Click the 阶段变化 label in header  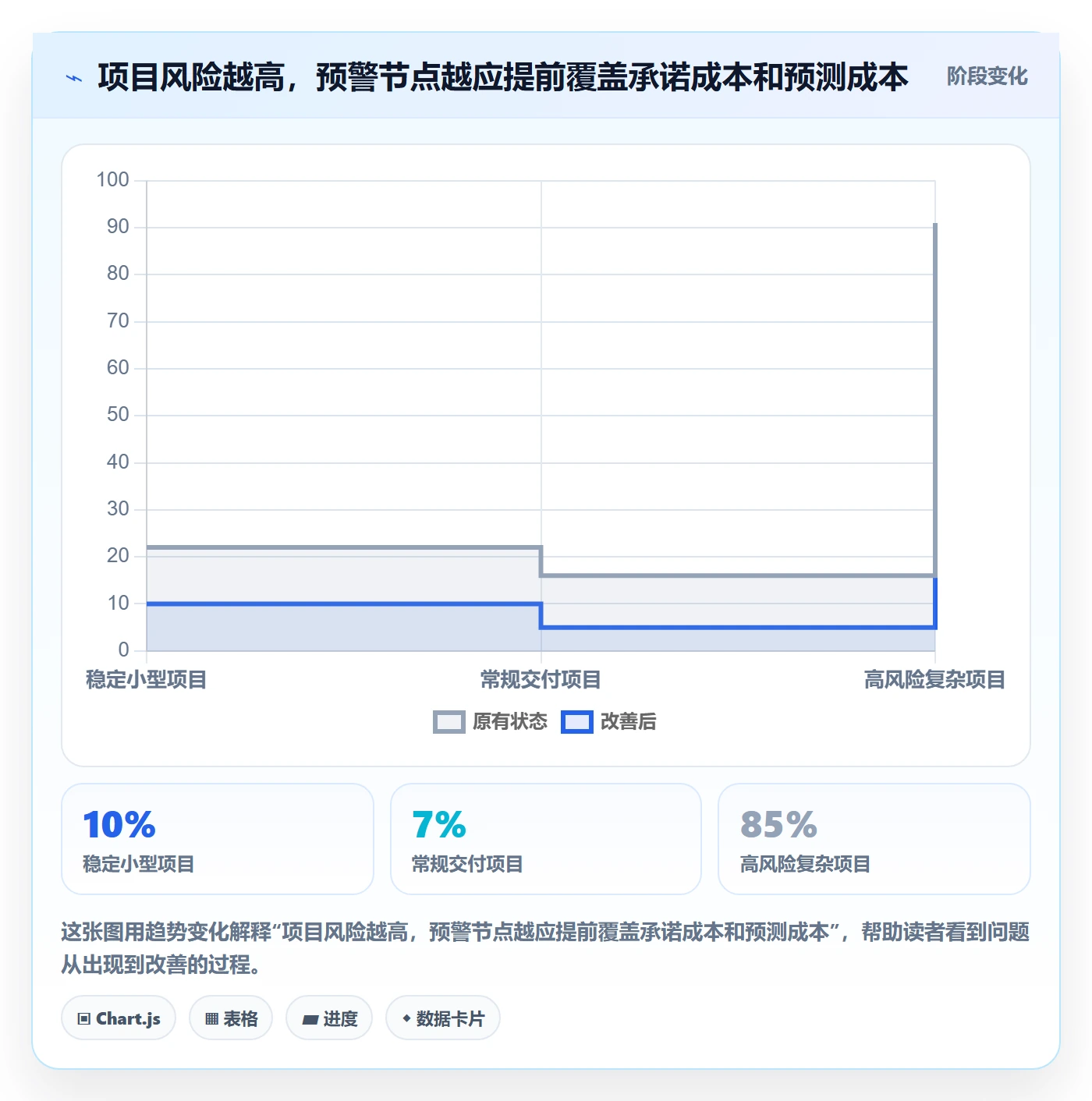[x=987, y=76]
